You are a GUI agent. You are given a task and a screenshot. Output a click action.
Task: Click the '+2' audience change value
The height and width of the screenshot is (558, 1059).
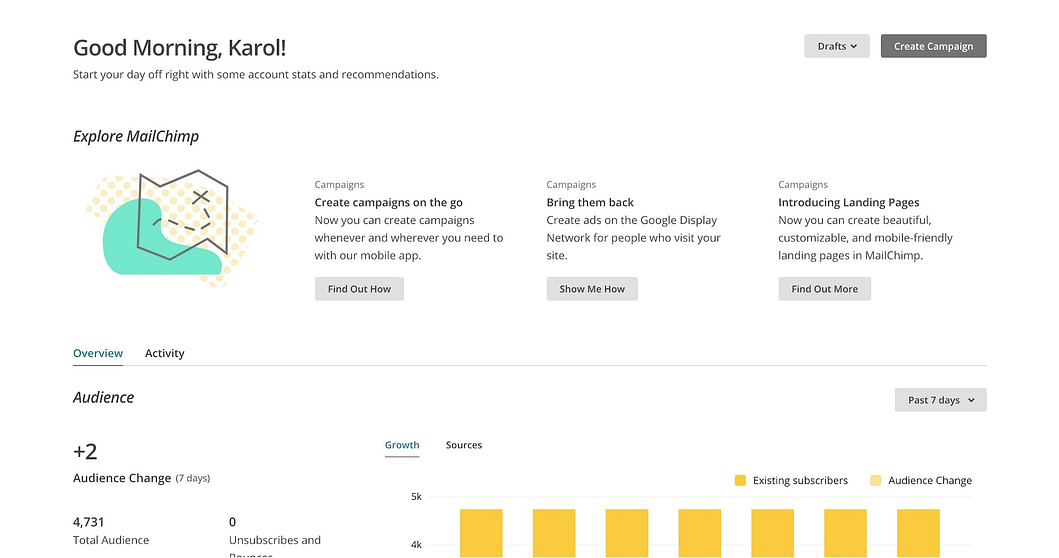click(x=85, y=451)
